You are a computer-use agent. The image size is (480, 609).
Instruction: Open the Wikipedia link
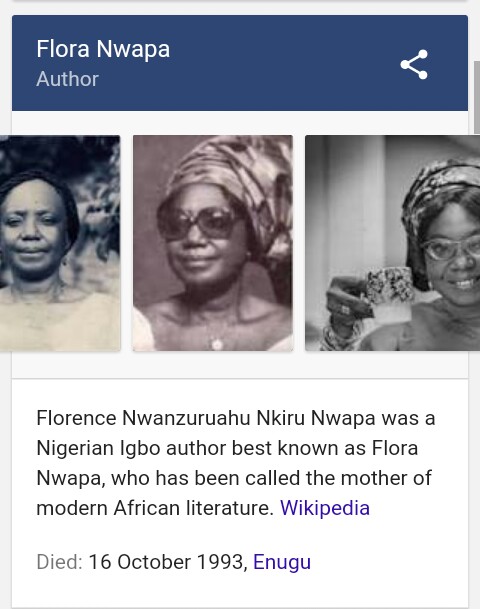(325, 508)
